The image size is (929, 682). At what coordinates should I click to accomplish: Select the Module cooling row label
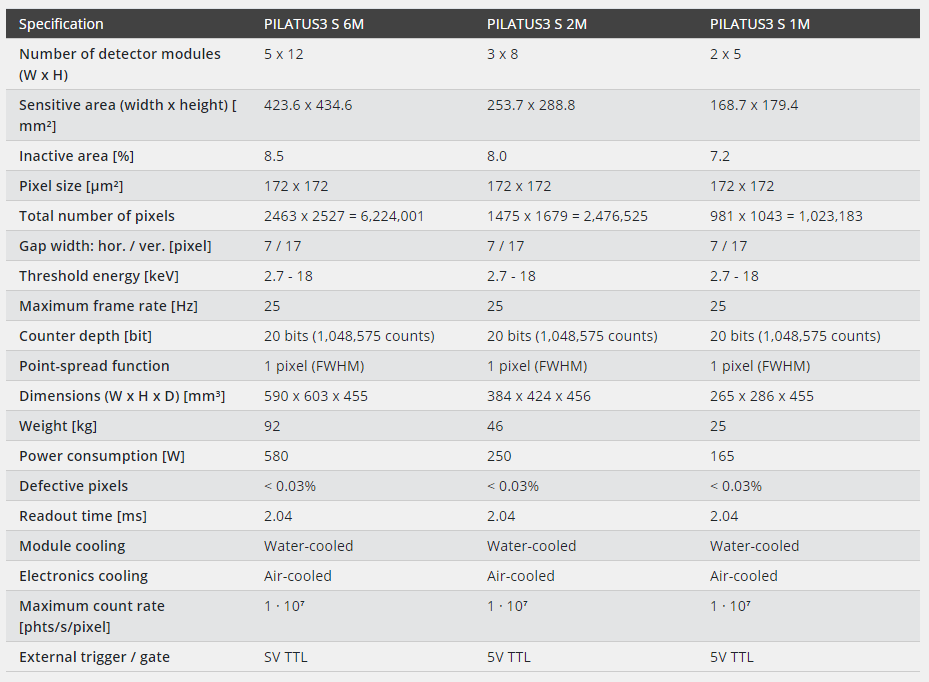point(72,546)
